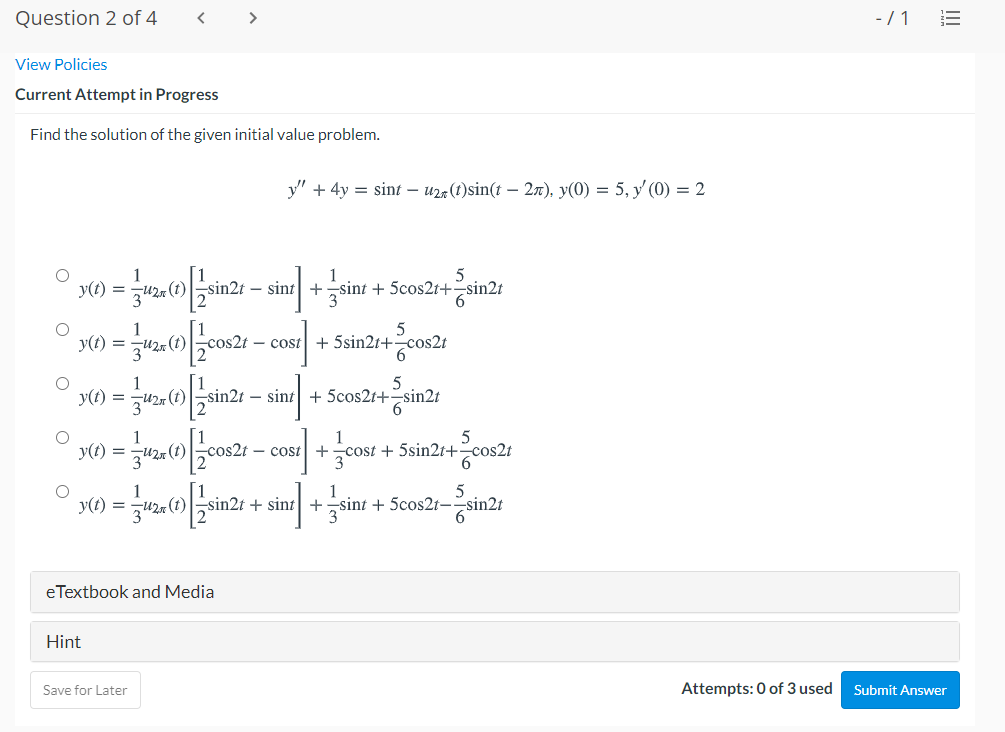Click the Question 2 of 4 heading
The width and height of the screenshot is (1005, 732).
86,18
